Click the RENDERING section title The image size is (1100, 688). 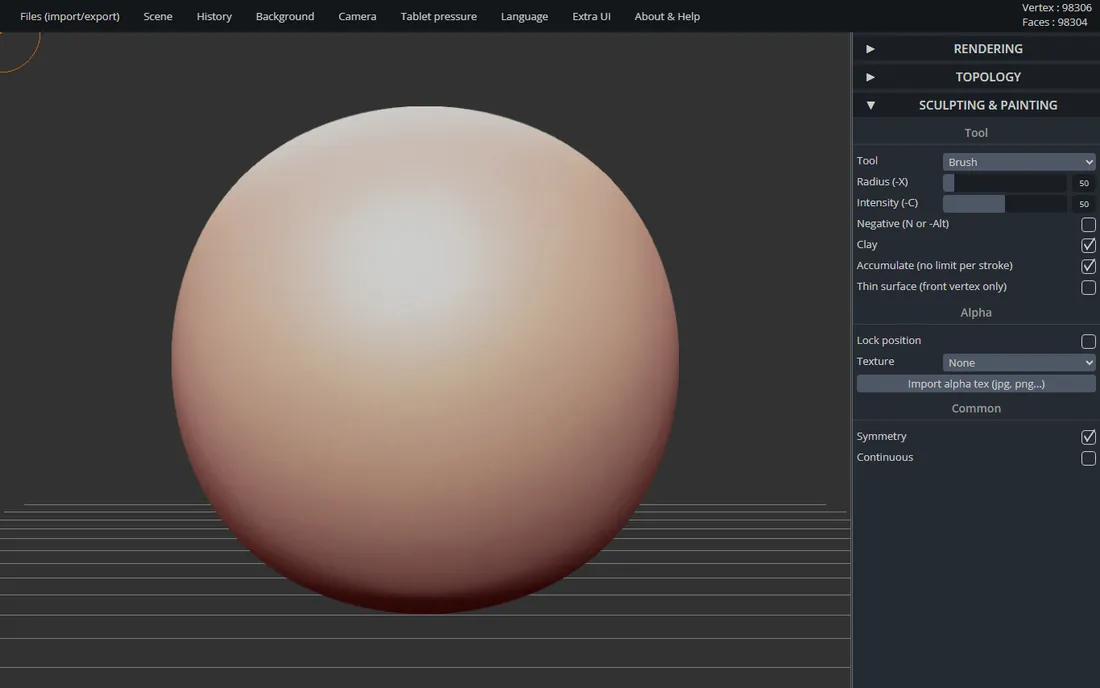pyautogui.click(x=988, y=49)
